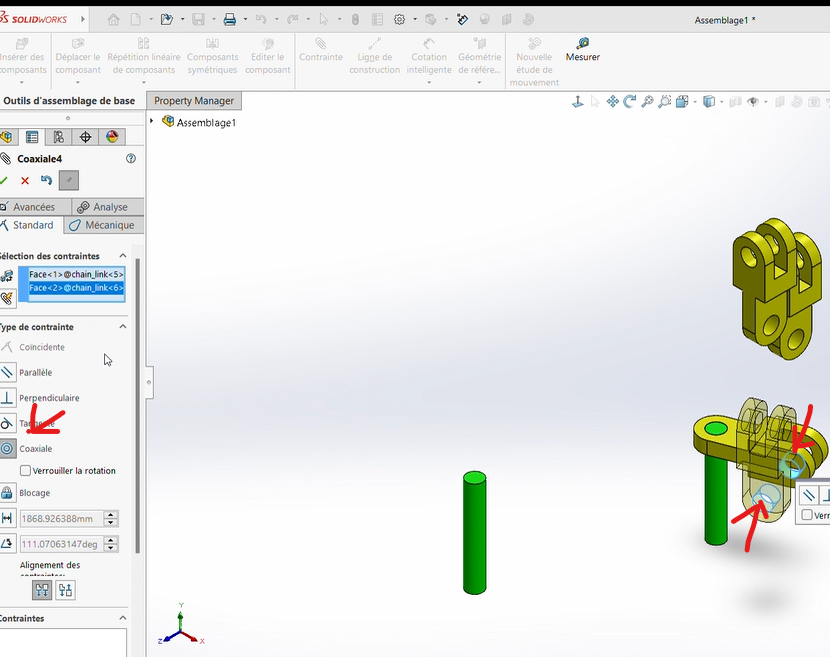Click the Print icon

[230, 20]
